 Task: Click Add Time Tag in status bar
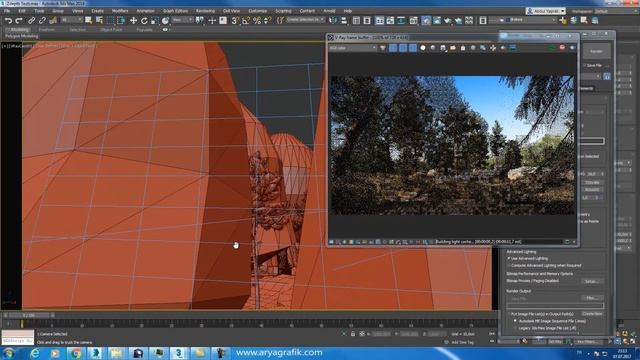(x=463, y=342)
